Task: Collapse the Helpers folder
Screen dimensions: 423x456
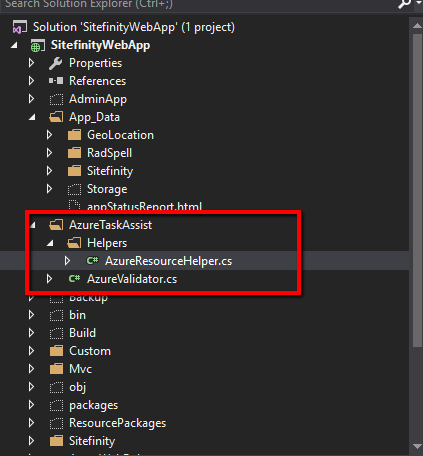Action: click(50, 243)
